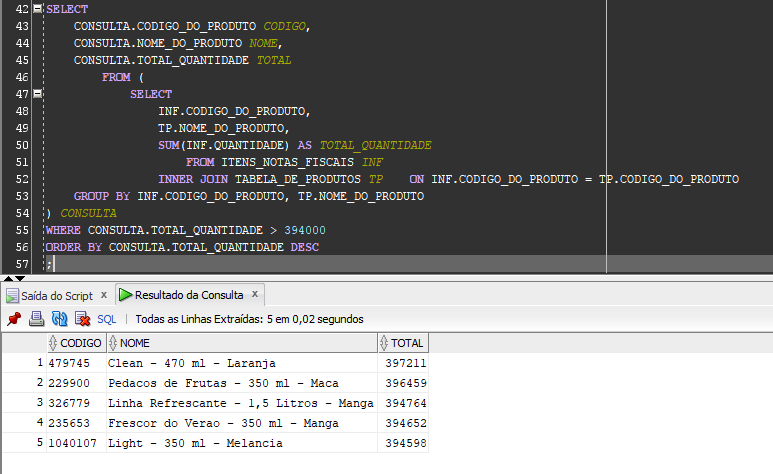This screenshot has width=773, height=474.
Task: Select the Resultado da Consulta tab
Action: 189,295
